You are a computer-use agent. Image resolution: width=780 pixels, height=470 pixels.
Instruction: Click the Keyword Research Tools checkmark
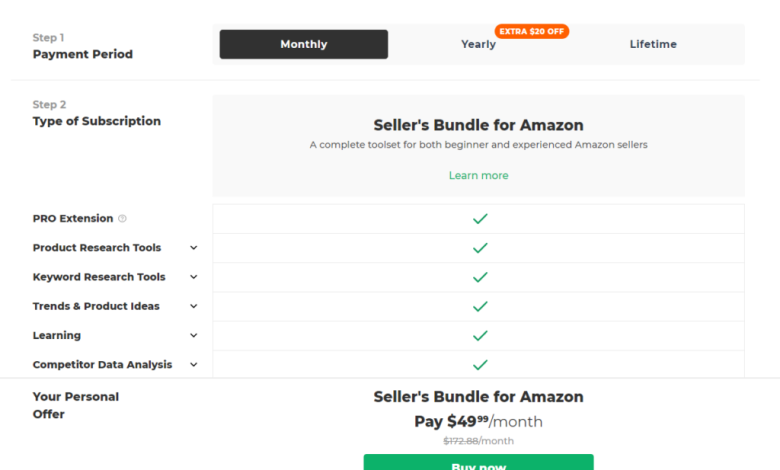pyautogui.click(x=479, y=277)
